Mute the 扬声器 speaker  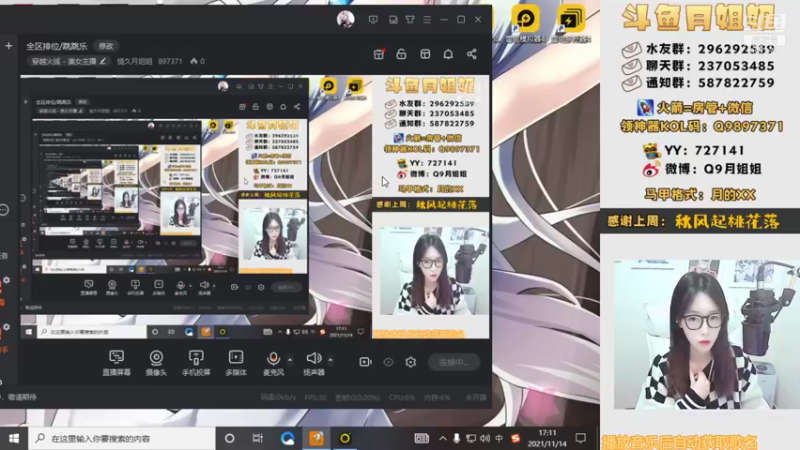click(314, 363)
